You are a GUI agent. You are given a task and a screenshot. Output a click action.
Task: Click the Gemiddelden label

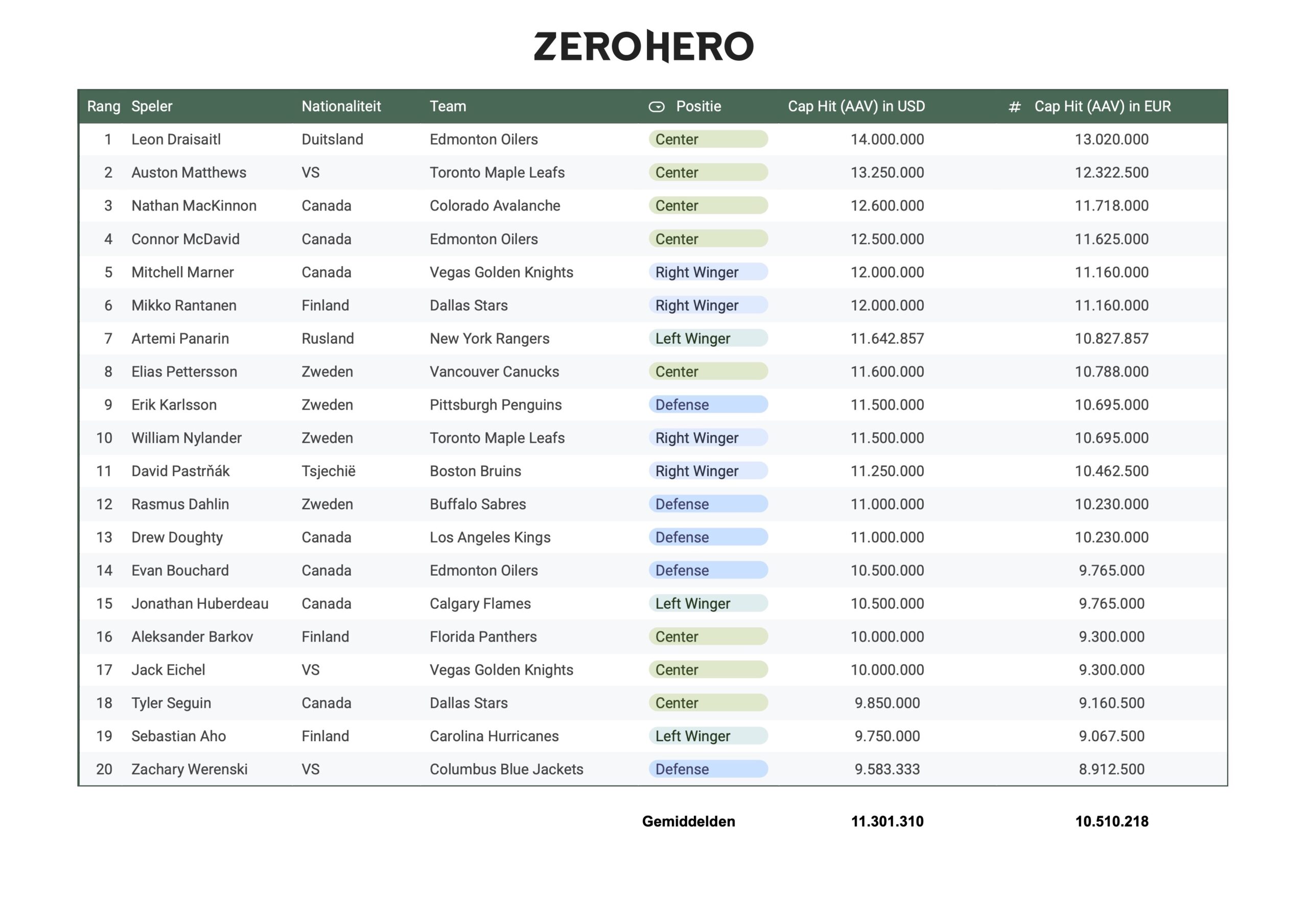tap(688, 821)
